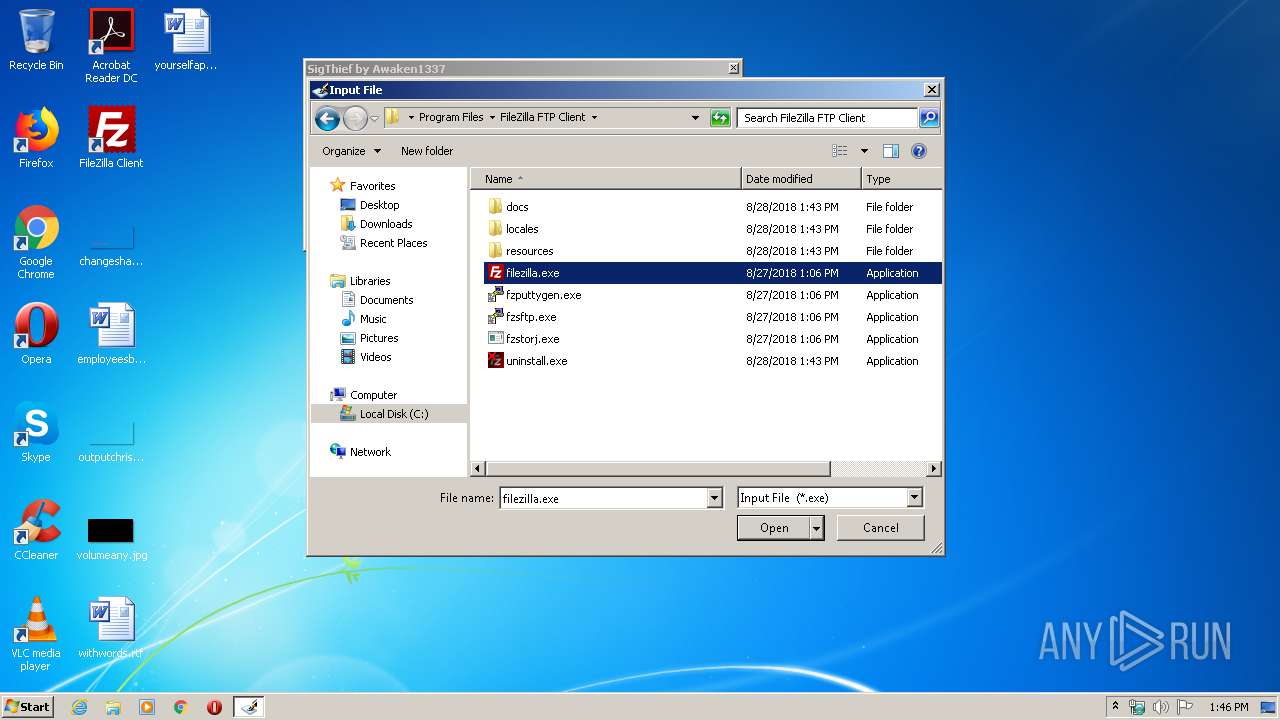Click the volume icon in system tray
Image resolution: width=1280 pixels, height=720 pixels.
(1161, 707)
